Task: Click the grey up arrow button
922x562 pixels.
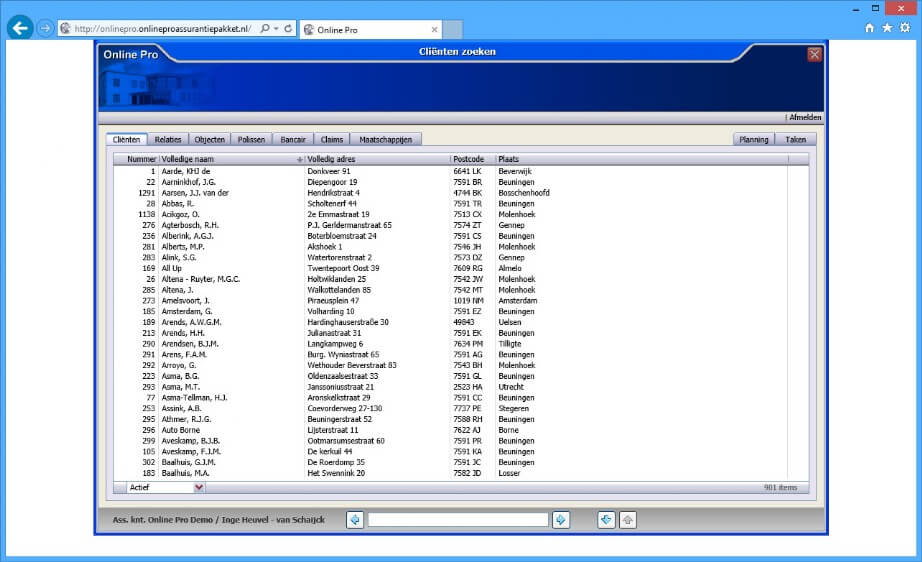Action: (x=628, y=520)
